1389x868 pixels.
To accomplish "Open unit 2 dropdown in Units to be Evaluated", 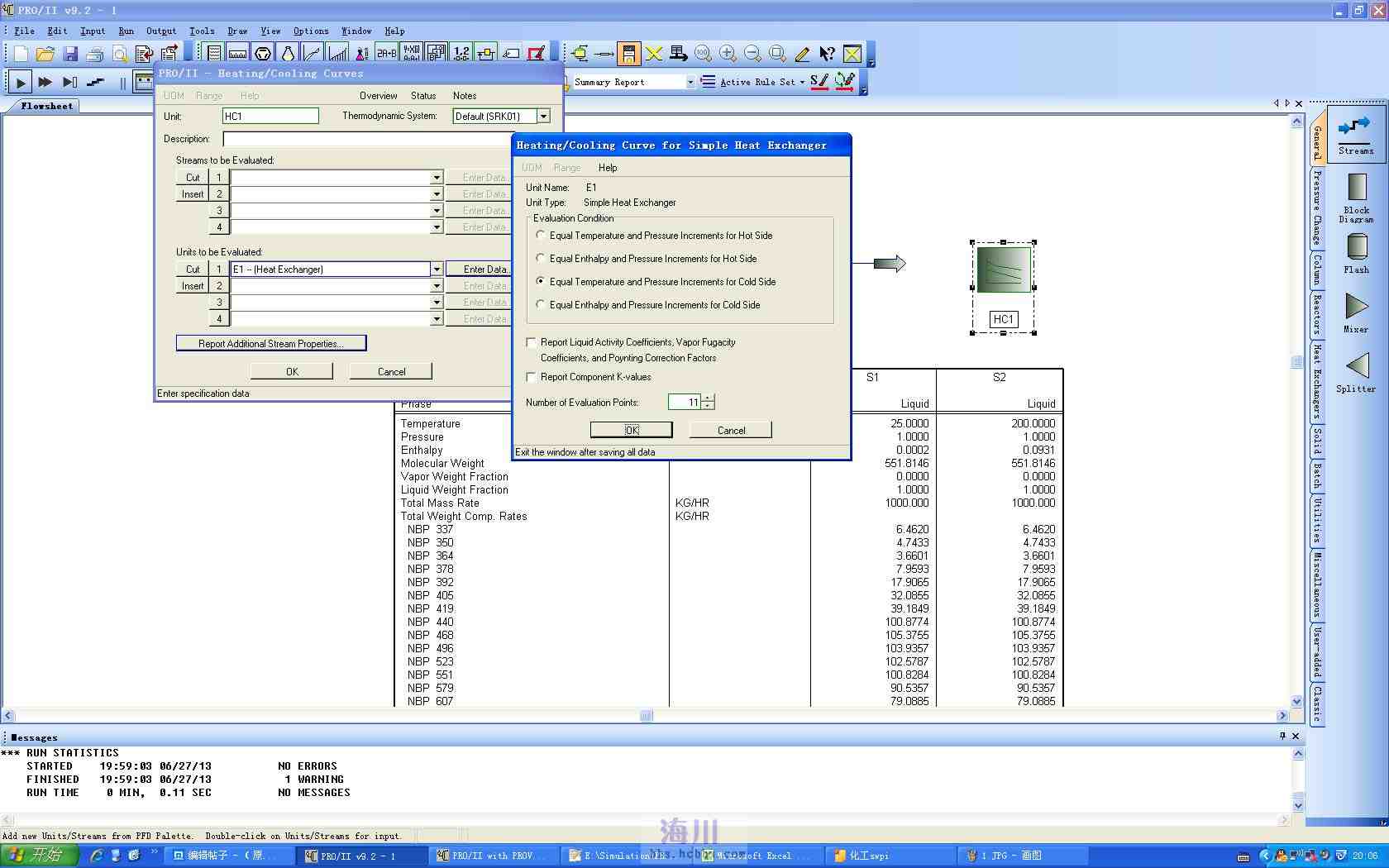I will pyautogui.click(x=437, y=286).
